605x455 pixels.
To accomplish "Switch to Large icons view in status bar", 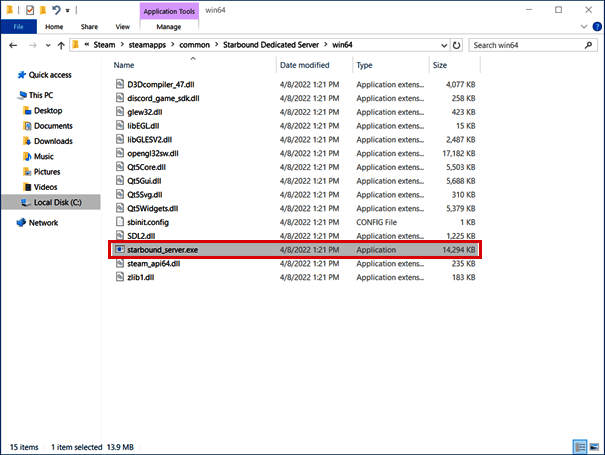I will click(x=595, y=447).
